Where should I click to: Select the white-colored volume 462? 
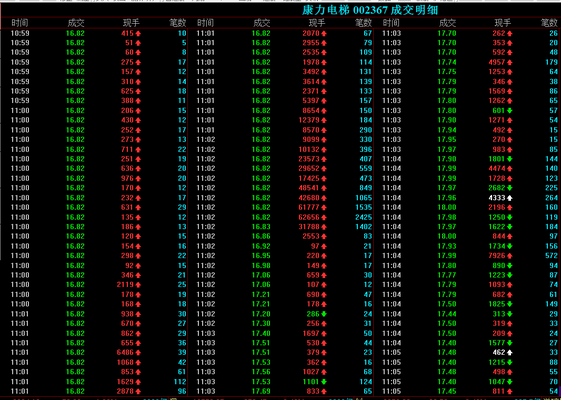(499, 352)
